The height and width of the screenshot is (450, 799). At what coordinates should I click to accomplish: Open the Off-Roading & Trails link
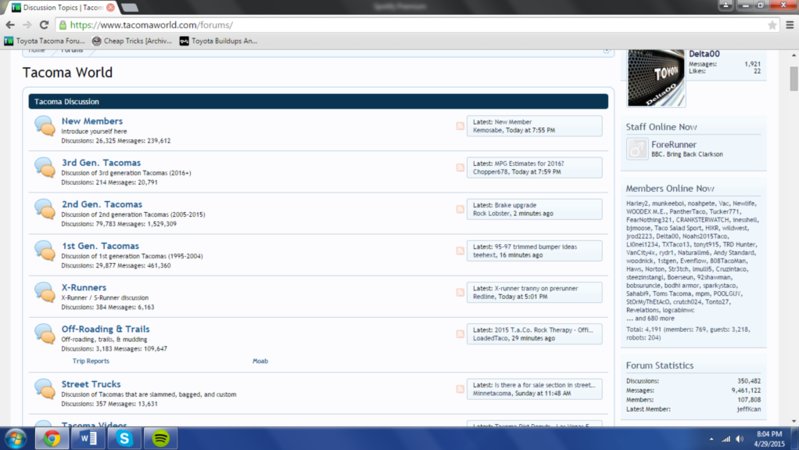pos(105,329)
